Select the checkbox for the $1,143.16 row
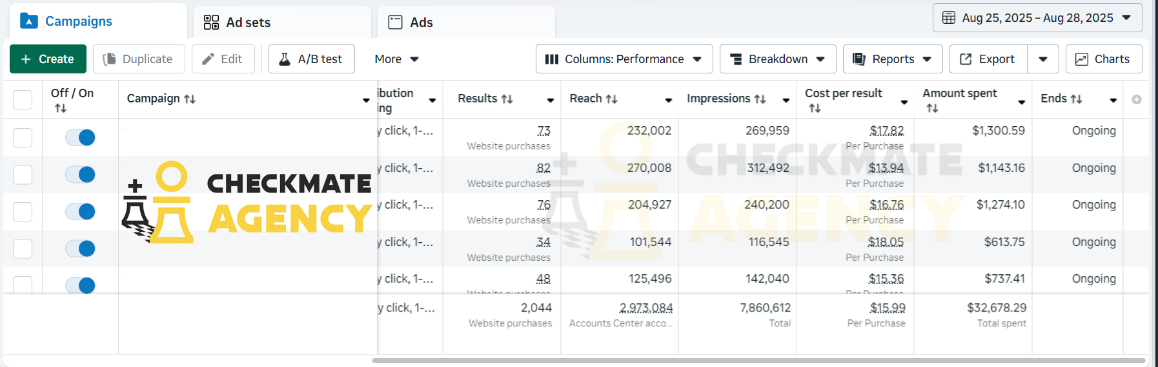The width and height of the screenshot is (1158, 367). tap(23, 174)
